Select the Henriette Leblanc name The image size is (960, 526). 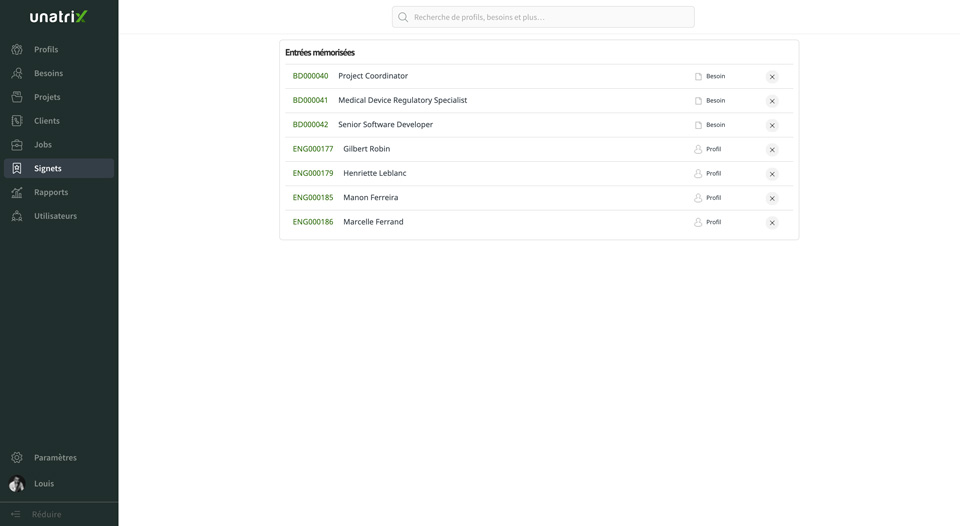[x=375, y=173]
